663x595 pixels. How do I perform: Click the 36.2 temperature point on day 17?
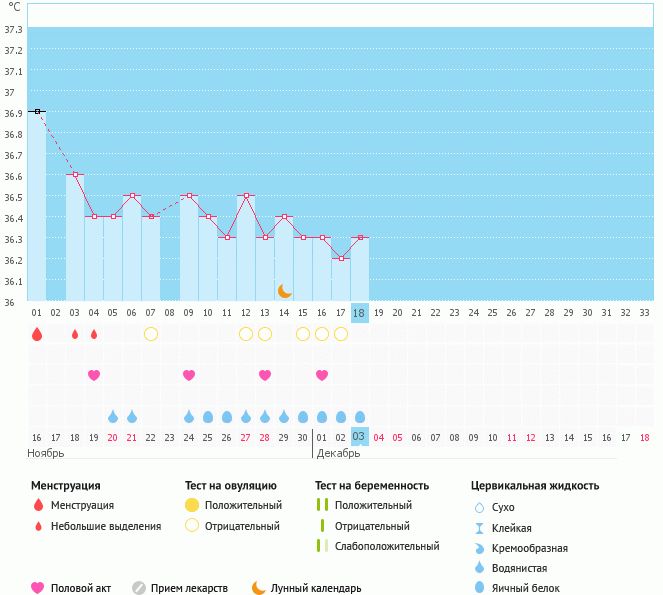(341, 258)
